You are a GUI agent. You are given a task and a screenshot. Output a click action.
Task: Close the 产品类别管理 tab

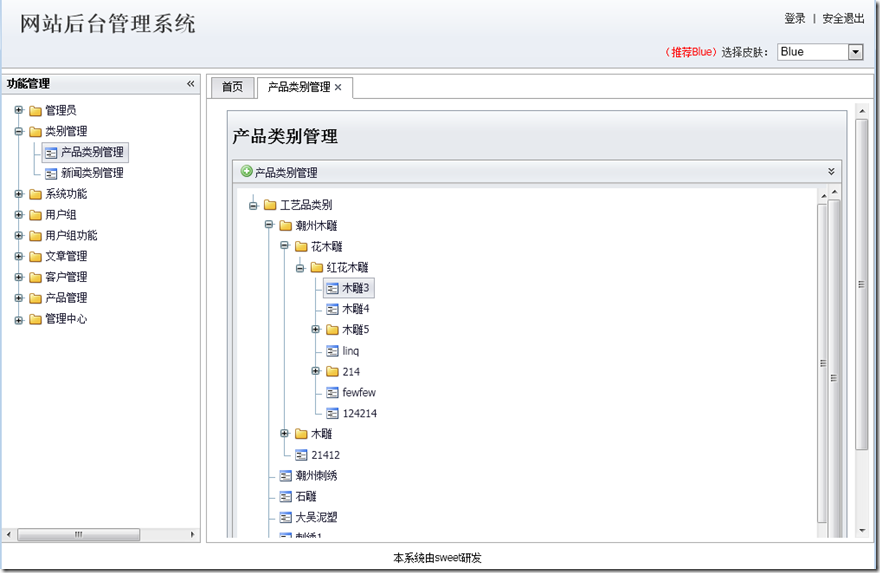pyautogui.click(x=338, y=87)
